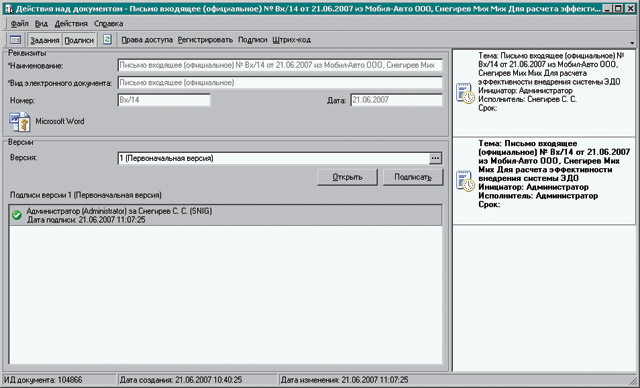
Task: Open the Справка menu
Action: pyautogui.click(x=109, y=24)
